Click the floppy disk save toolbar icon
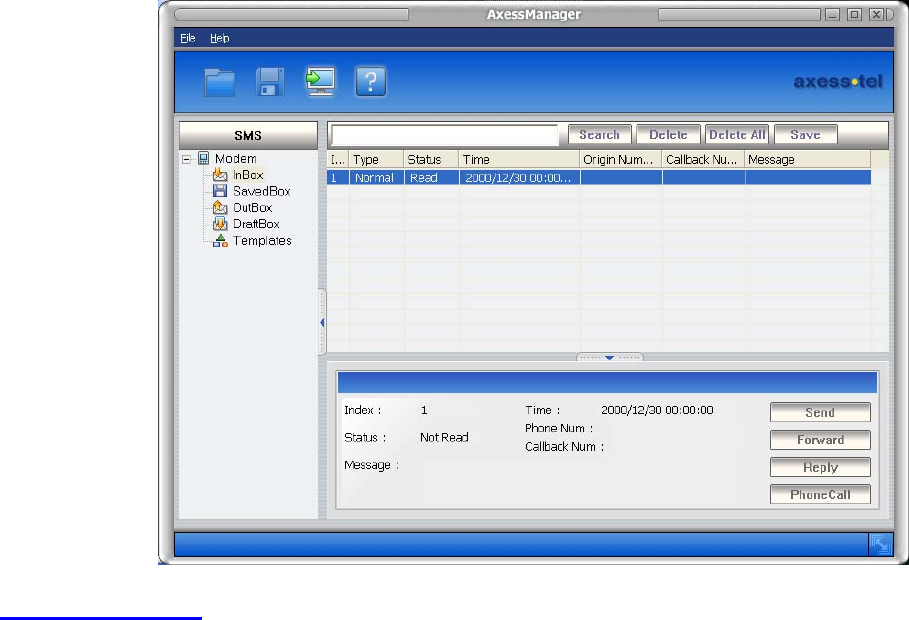Image resolution: width=909 pixels, height=620 pixels. click(x=270, y=82)
